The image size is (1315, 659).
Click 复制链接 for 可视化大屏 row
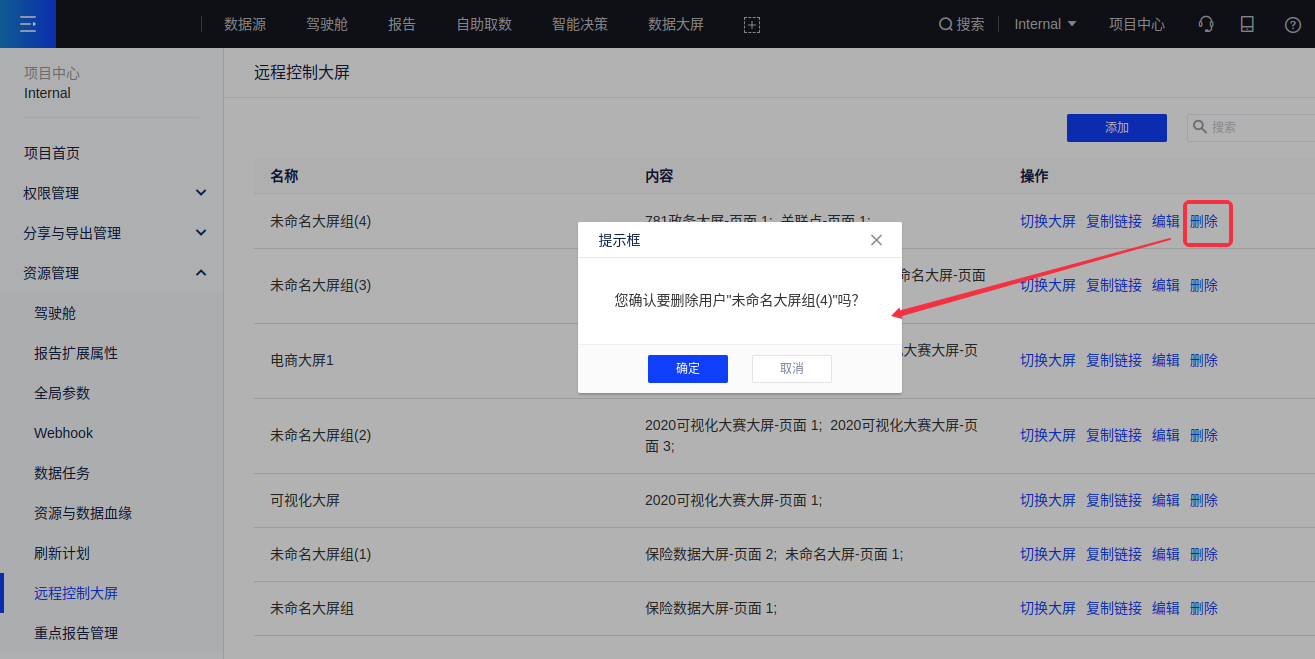(1113, 500)
